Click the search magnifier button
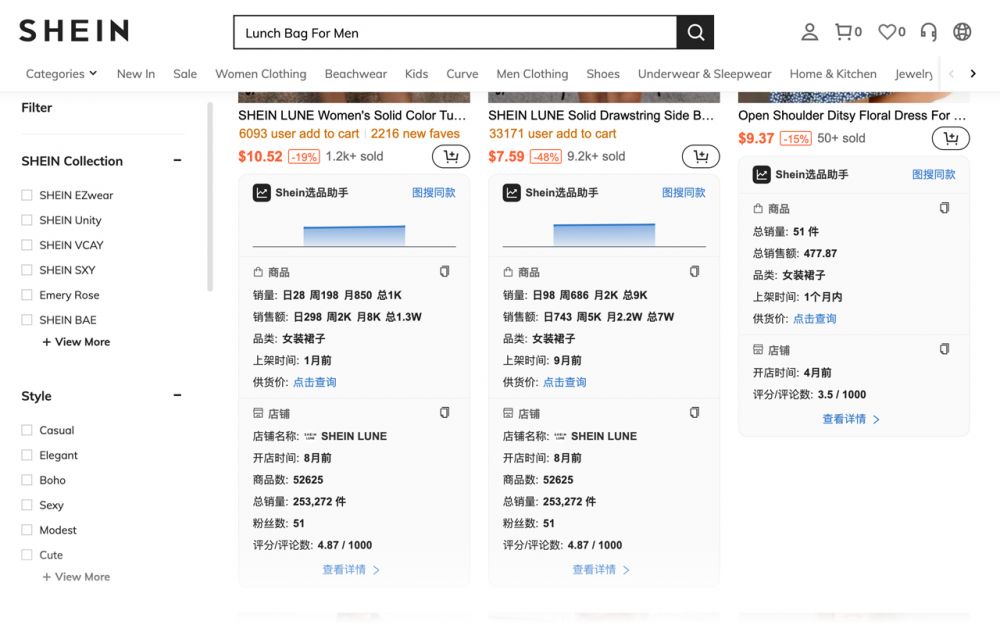Screen dimensions: 1000x625 [695, 33]
